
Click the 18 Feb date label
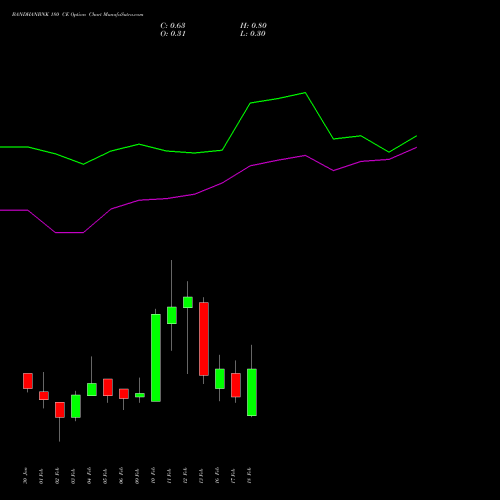(249, 476)
